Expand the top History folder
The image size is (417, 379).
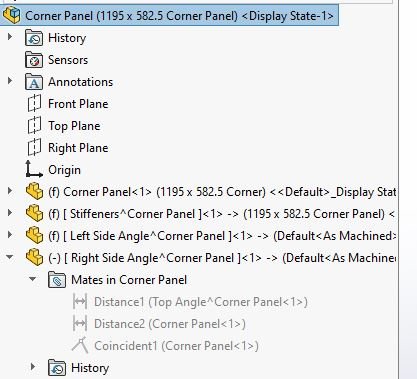[x=10, y=36]
